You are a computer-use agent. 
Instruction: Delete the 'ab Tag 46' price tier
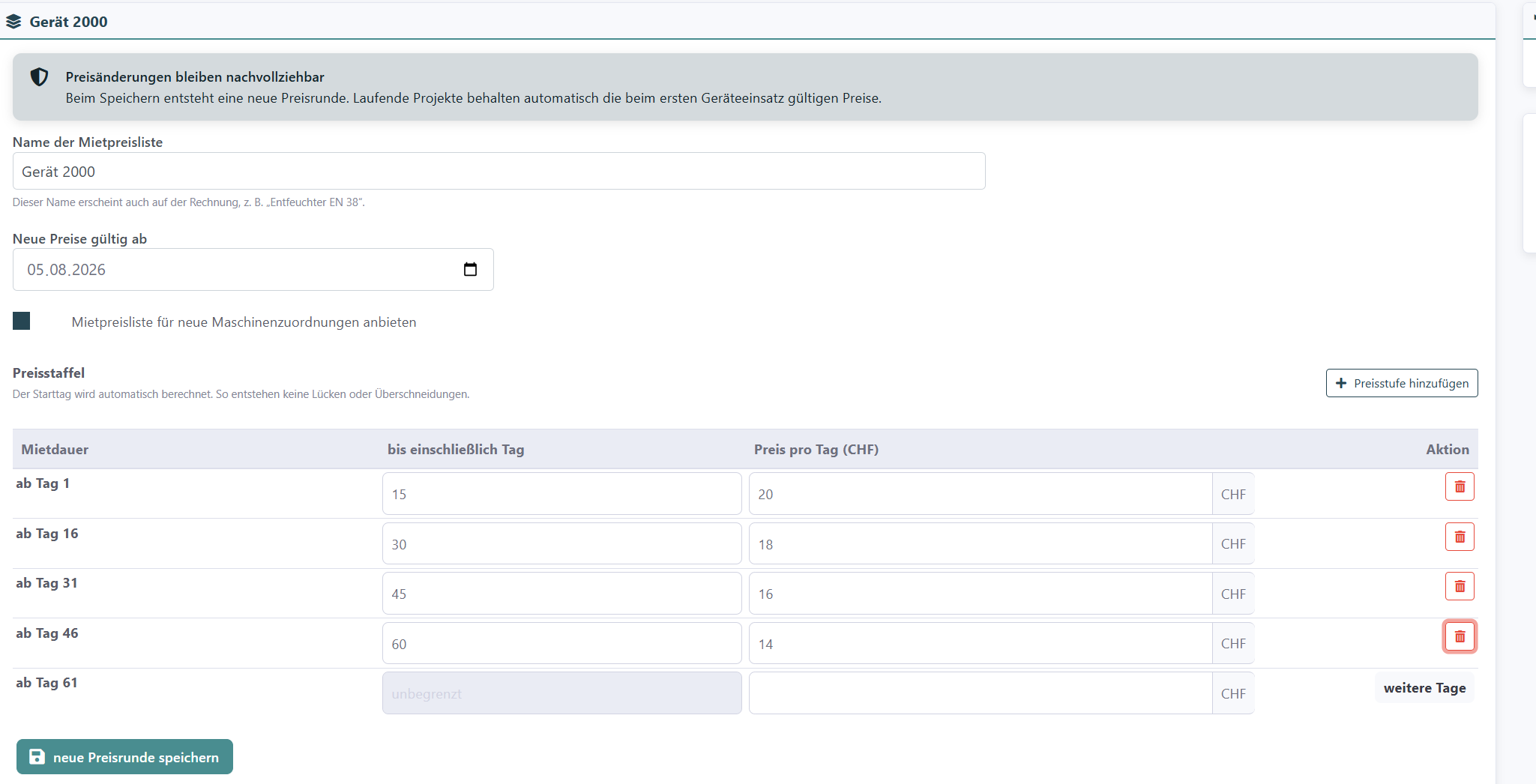coord(1460,636)
